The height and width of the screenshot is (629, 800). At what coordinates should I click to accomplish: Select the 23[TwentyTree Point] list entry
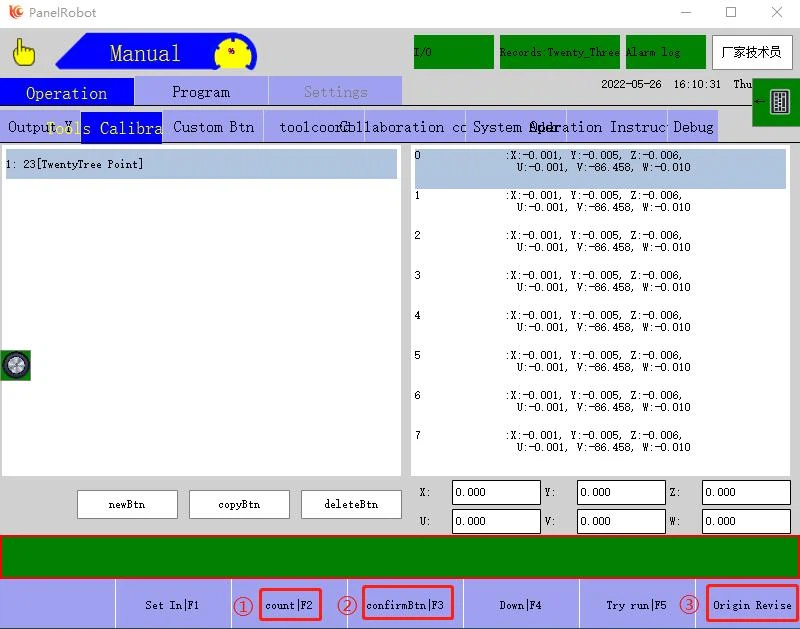pyautogui.click(x=200, y=164)
